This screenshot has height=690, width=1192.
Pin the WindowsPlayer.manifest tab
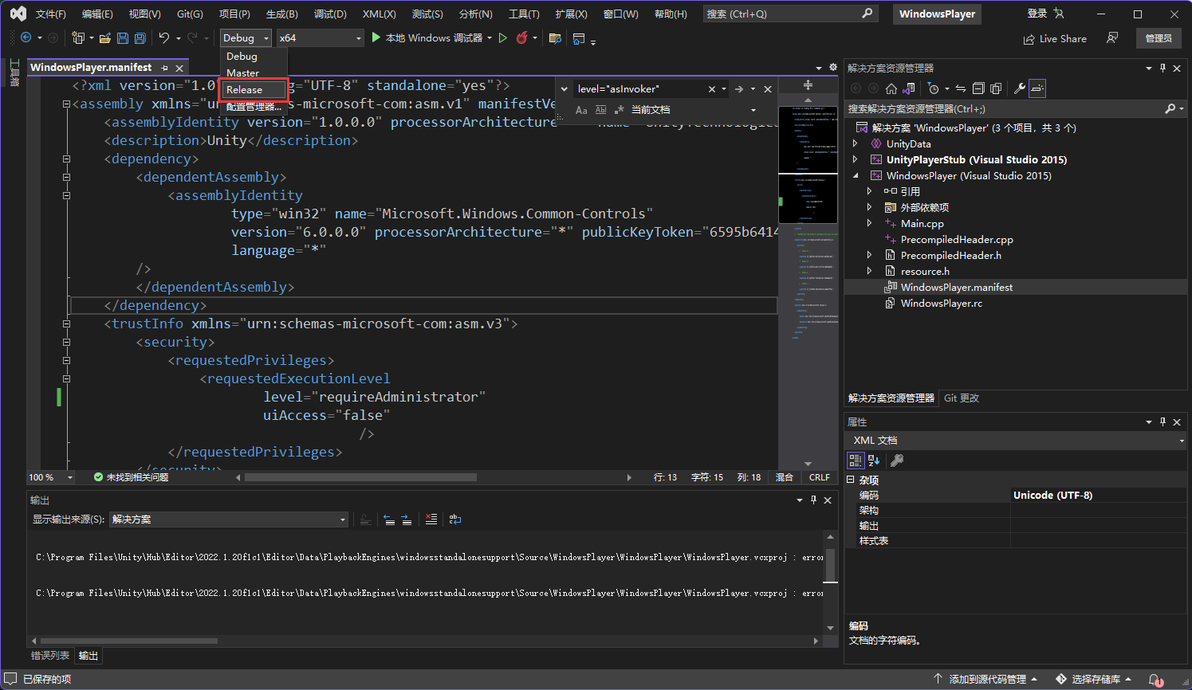pos(164,68)
